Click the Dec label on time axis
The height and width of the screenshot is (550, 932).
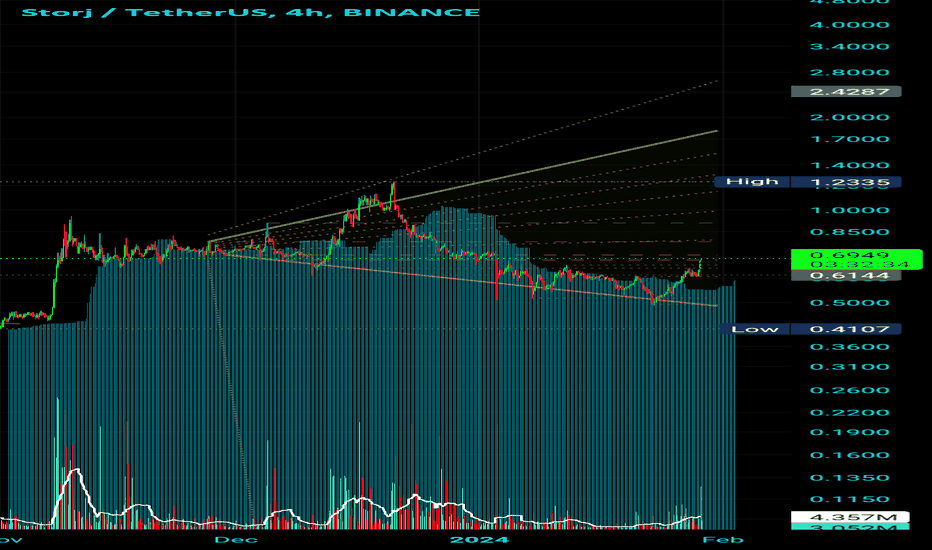pyautogui.click(x=236, y=540)
